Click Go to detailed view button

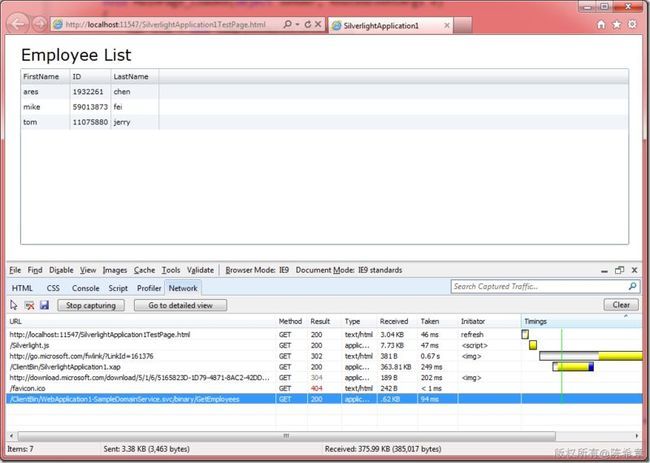180,305
